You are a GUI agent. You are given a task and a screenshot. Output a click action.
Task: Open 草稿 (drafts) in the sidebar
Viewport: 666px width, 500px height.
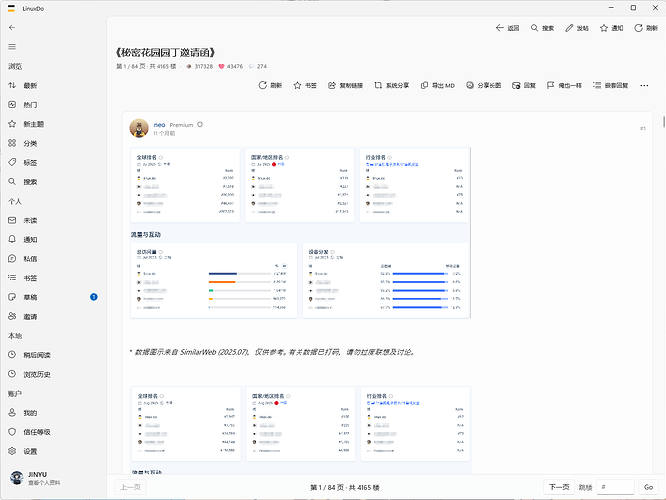[x=53, y=297]
